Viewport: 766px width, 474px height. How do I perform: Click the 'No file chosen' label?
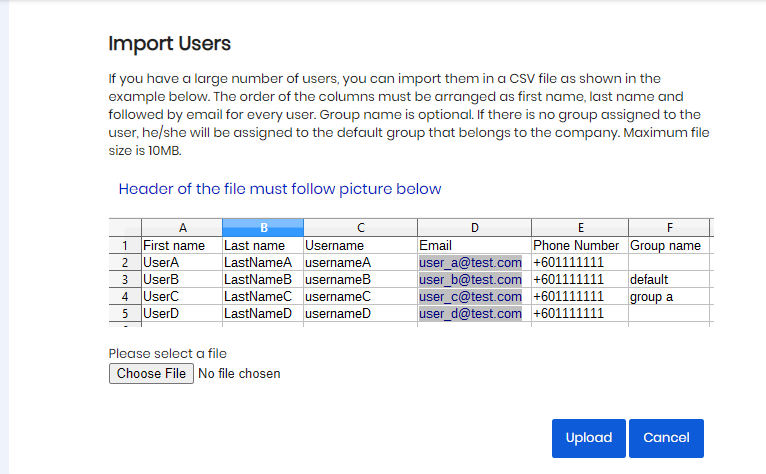pyautogui.click(x=239, y=374)
